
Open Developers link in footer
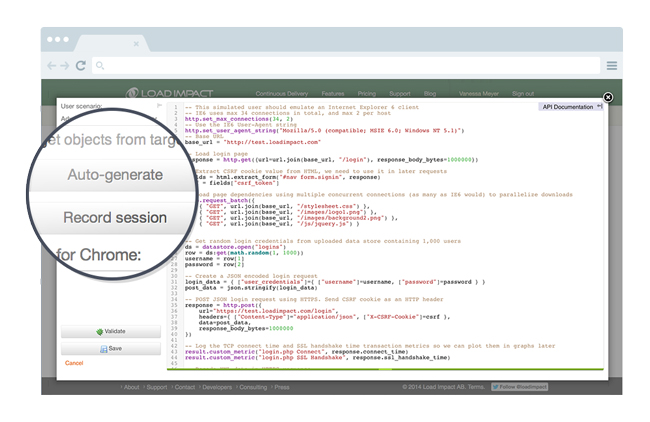pos(217,387)
